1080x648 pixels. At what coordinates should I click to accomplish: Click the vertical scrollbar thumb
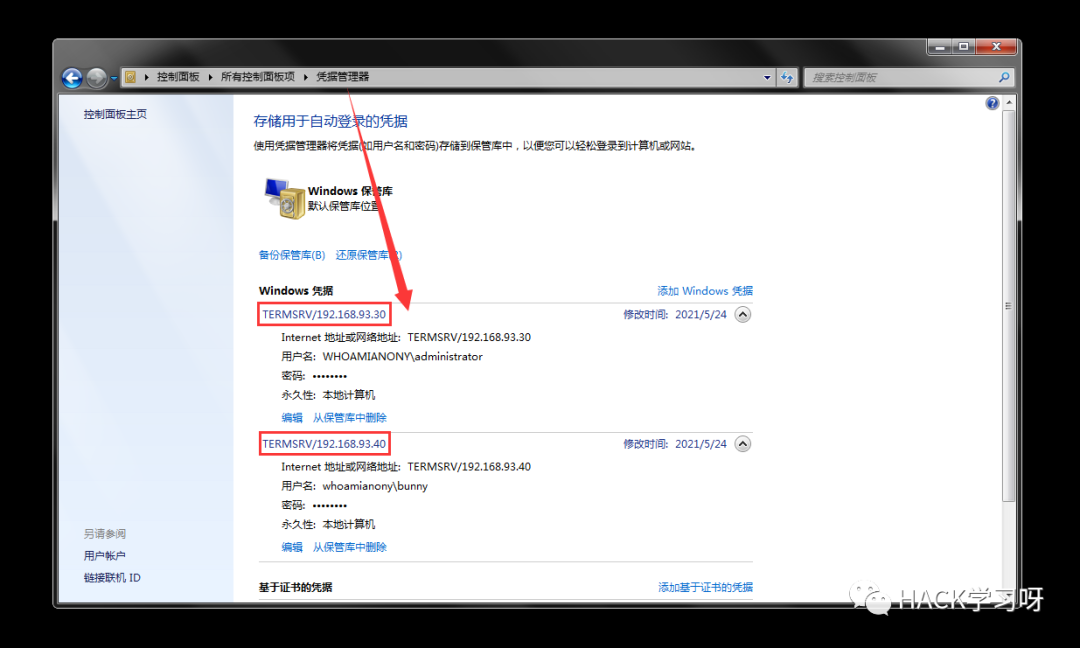coord(1009,306)
